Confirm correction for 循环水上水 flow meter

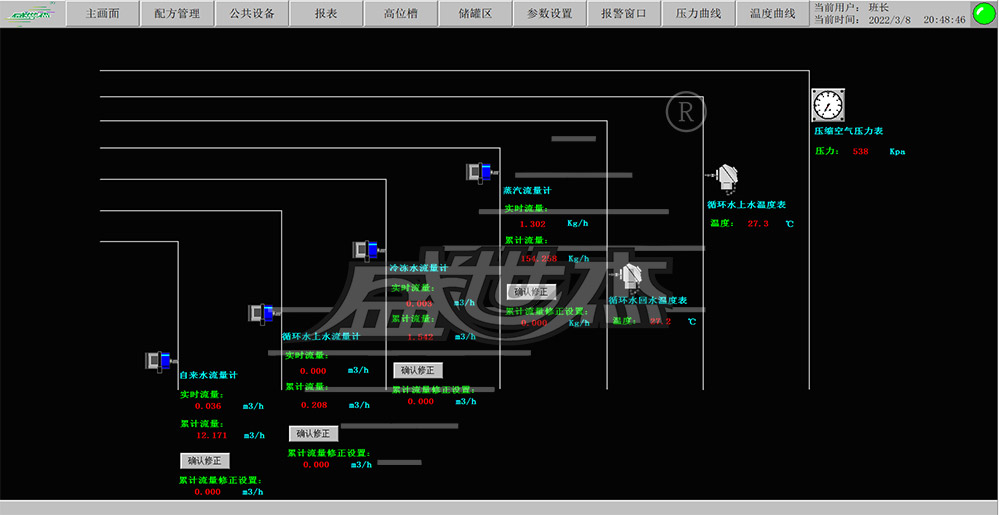314,434
